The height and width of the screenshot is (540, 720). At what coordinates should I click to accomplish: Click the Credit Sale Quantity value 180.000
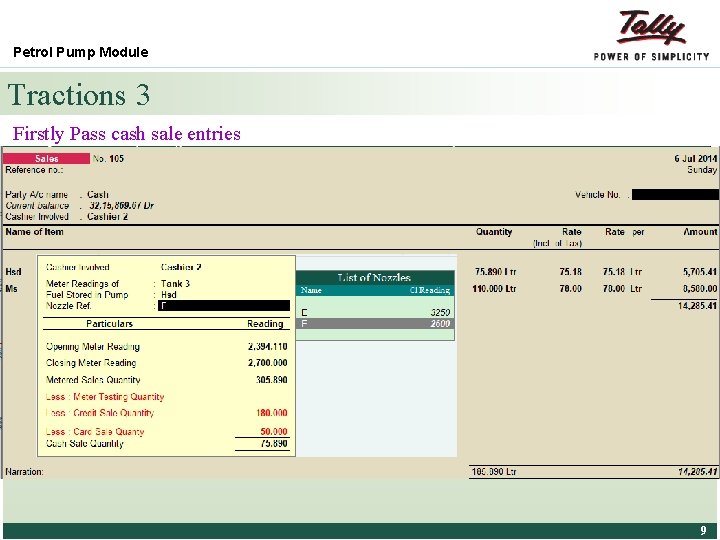tap(272, 413)
